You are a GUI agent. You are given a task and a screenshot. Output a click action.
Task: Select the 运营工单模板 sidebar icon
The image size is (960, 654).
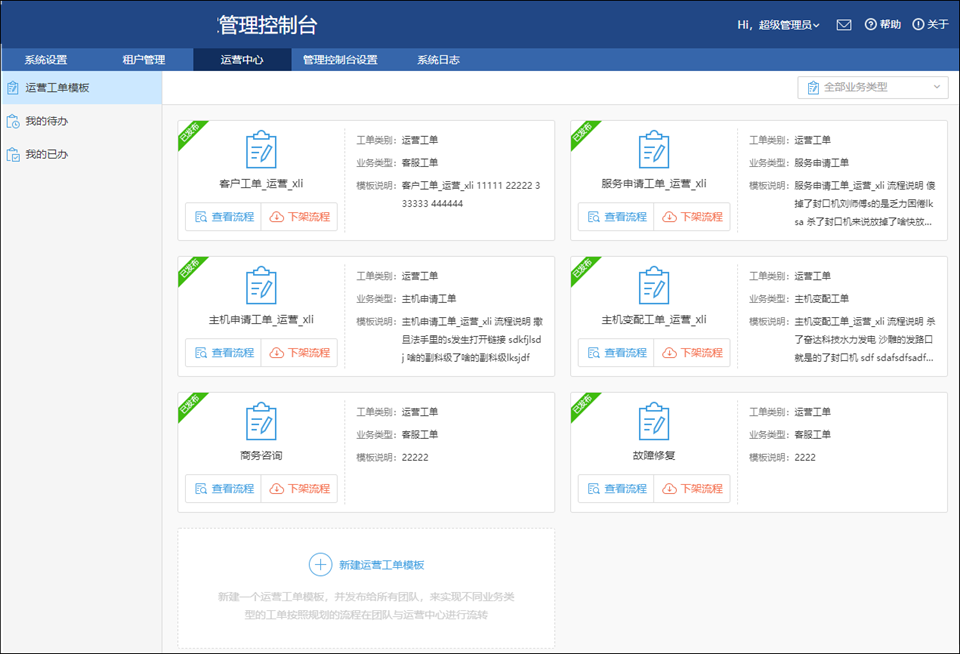13,88
